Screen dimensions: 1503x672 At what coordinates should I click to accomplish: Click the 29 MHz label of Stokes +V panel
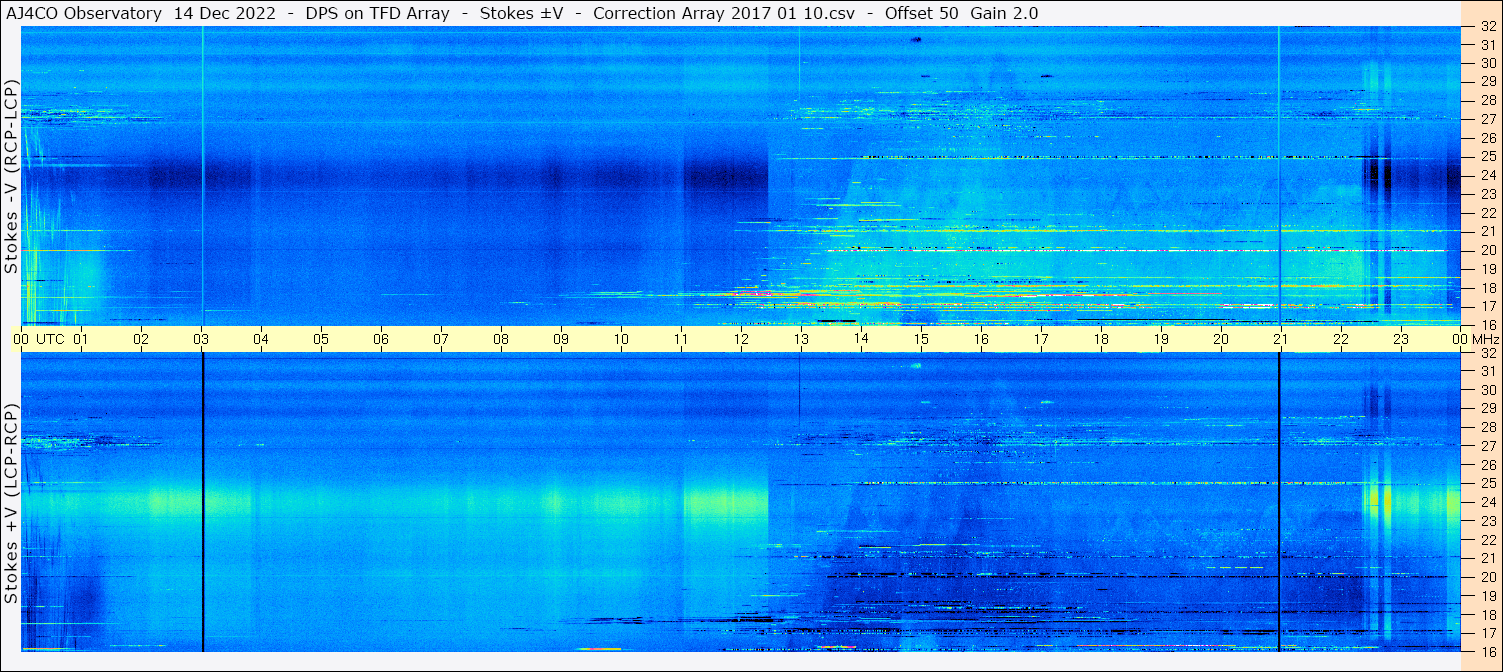1487,409
